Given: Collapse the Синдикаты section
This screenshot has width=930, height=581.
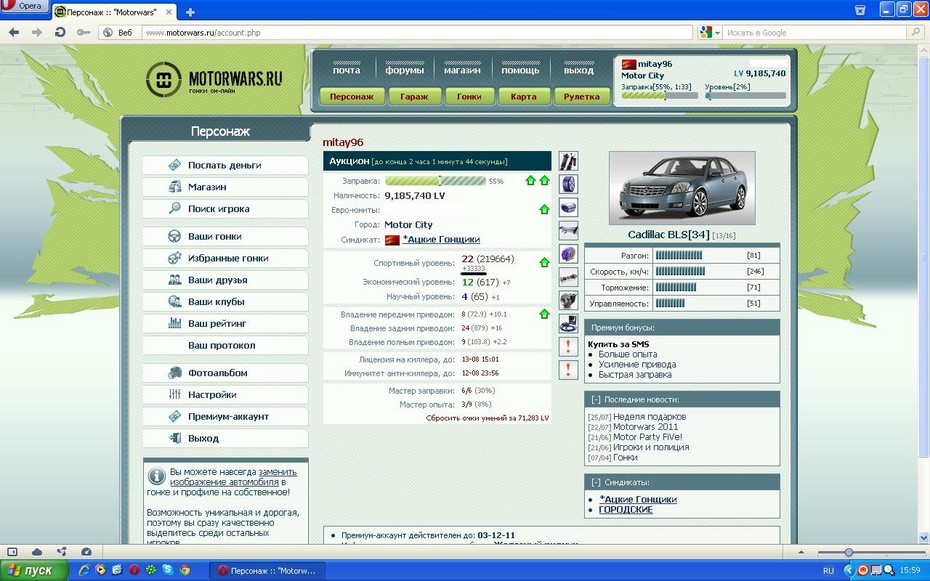Looking at the screenshot, I should [x=596, y=482].
